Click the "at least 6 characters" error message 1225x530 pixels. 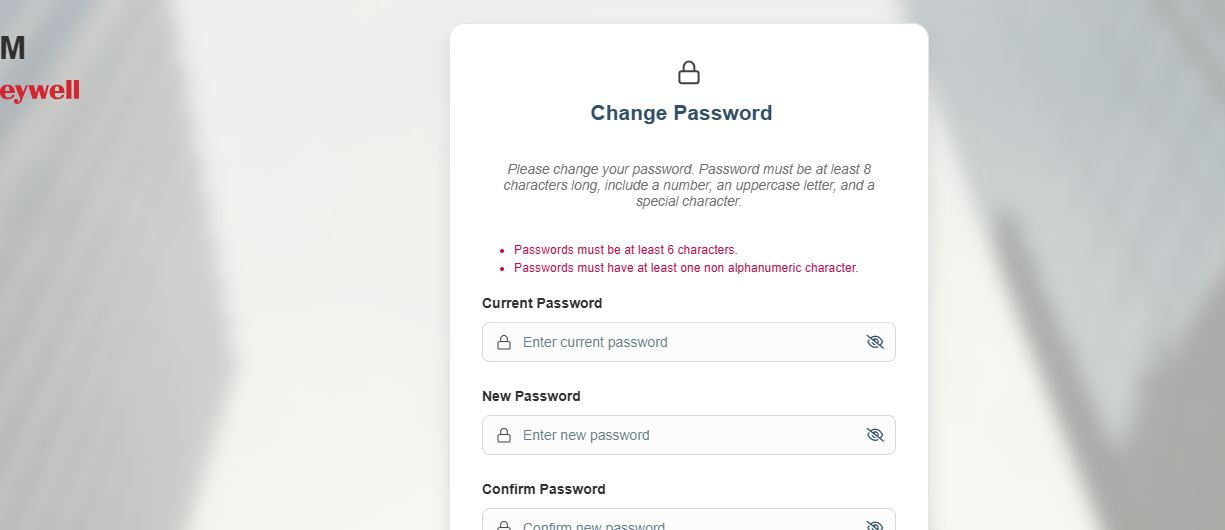point(625,250)
